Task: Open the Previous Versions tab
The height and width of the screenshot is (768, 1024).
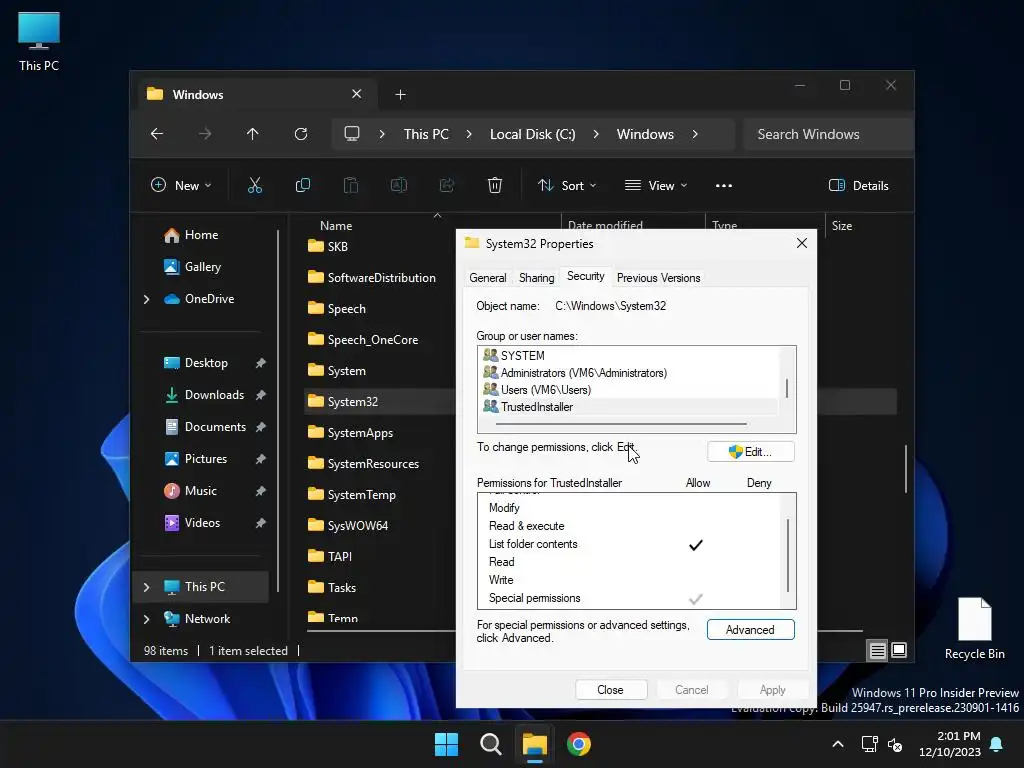Action: click(658, 278)
